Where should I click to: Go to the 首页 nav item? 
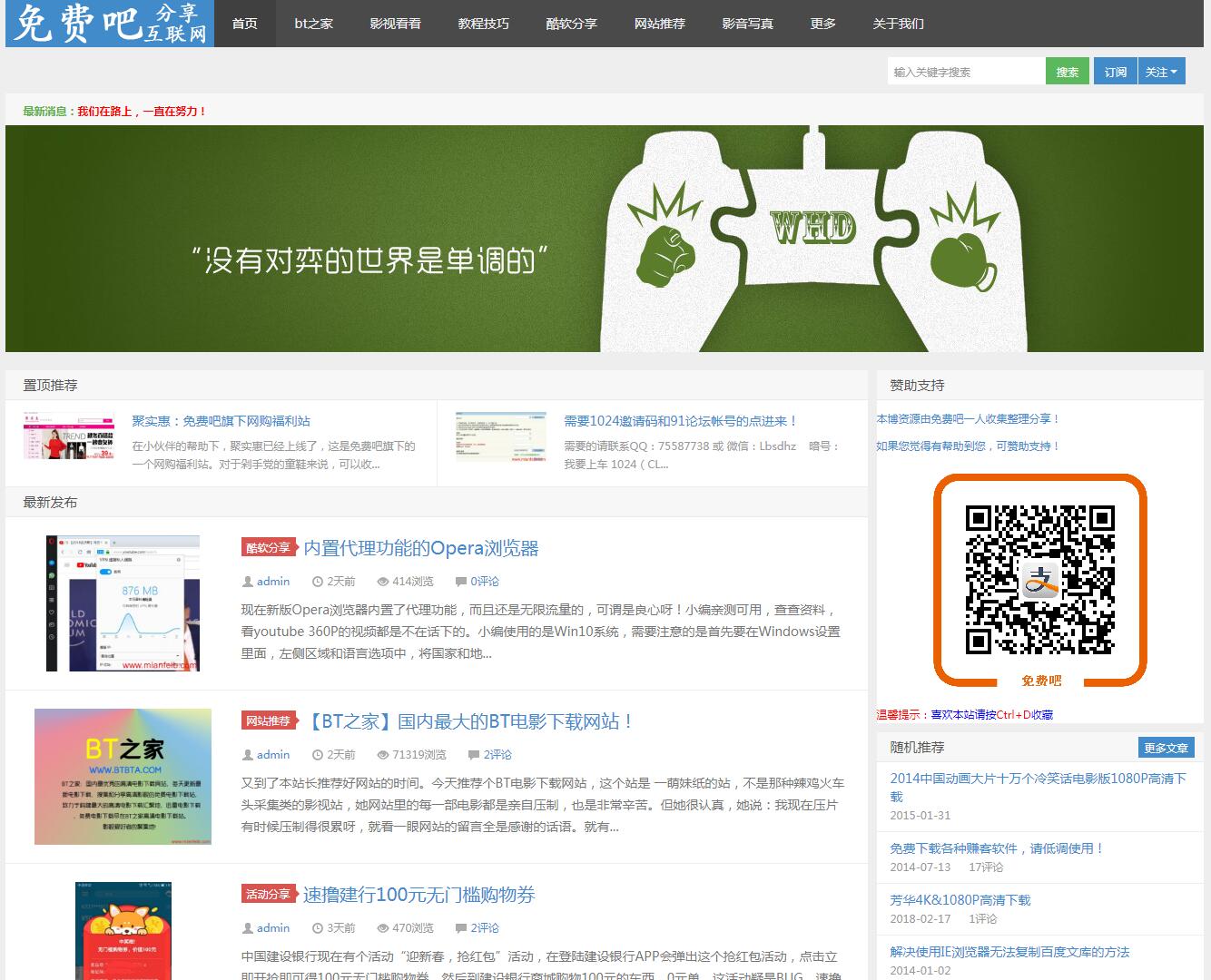pyautogui.click(x=245, y=24)
